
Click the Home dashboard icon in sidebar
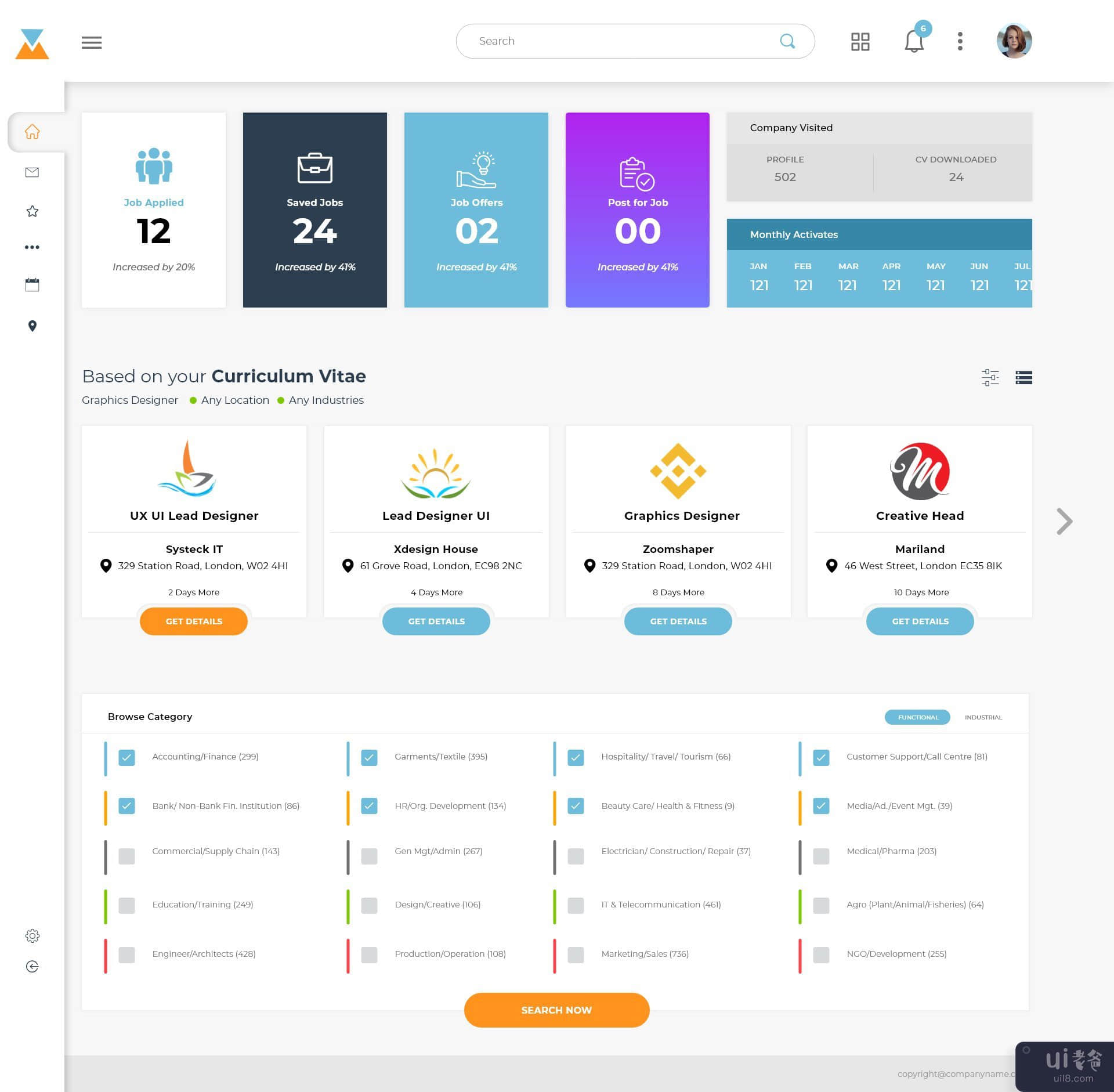tap(32, 132)
